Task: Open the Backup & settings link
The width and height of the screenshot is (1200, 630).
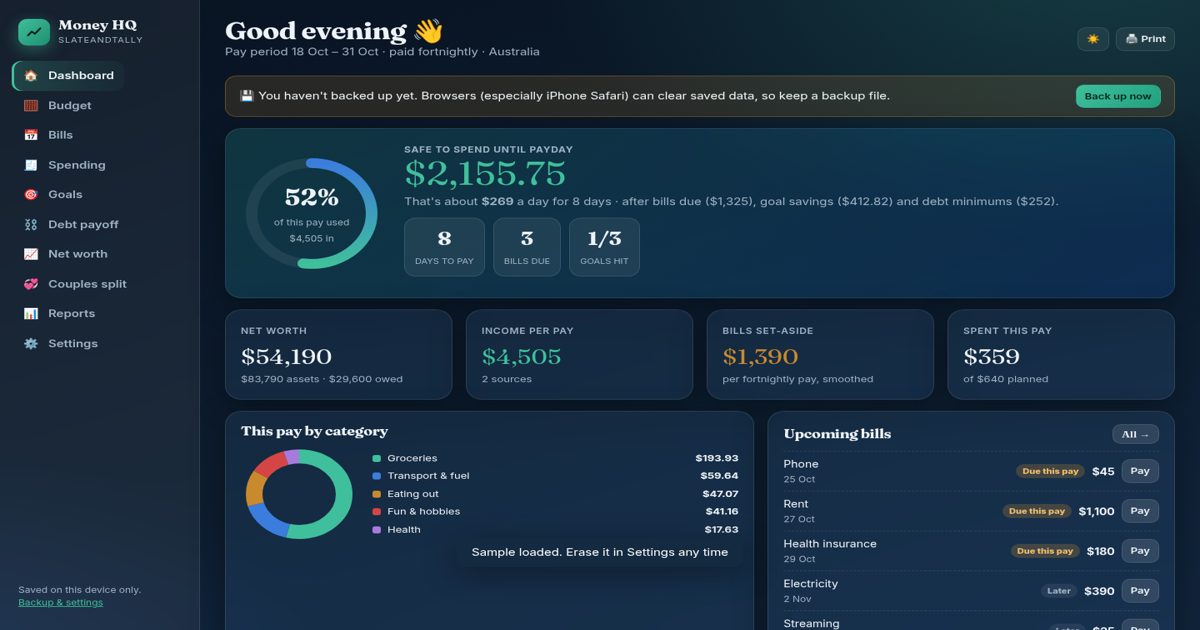Action: (x=60, y=602)
